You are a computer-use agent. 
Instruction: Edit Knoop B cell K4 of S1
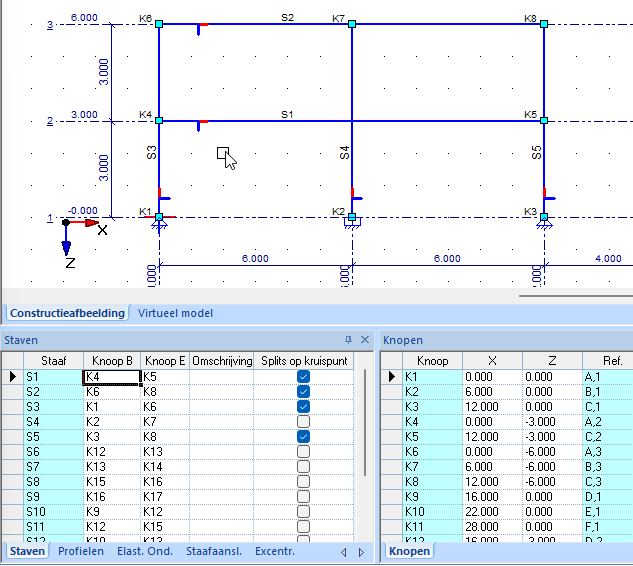click(112, 377)
